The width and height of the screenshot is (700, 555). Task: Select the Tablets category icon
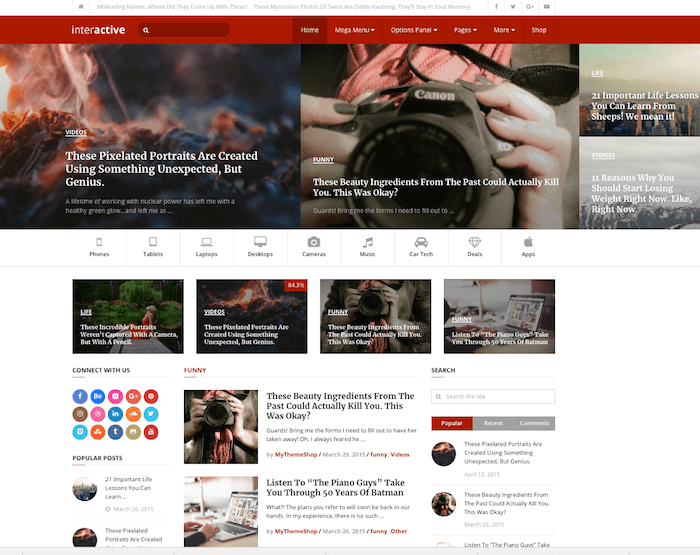(x=153, y=242)
